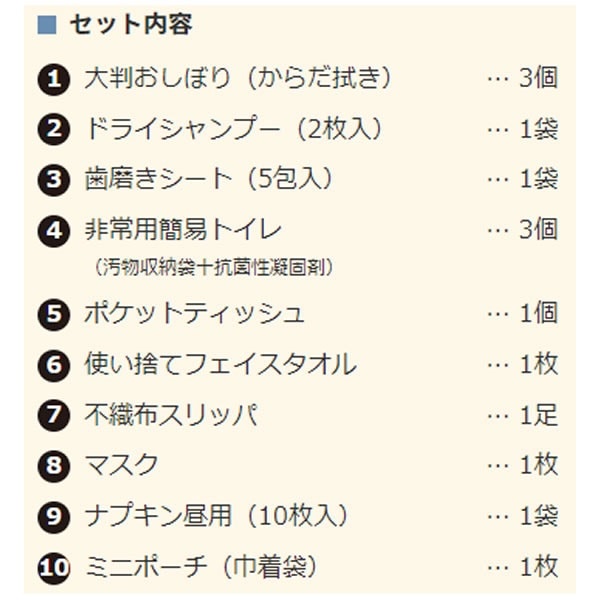Viewport: 600px width, 600px height.
Task: Click the number 7 circle icon
Action: pyautogui.click(x=56, y=415)
